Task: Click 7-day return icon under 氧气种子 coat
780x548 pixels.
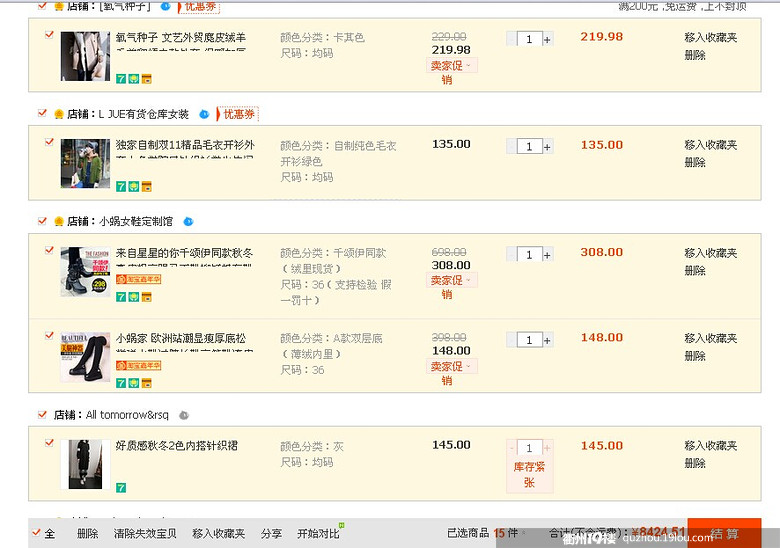Action: [121, 79]
